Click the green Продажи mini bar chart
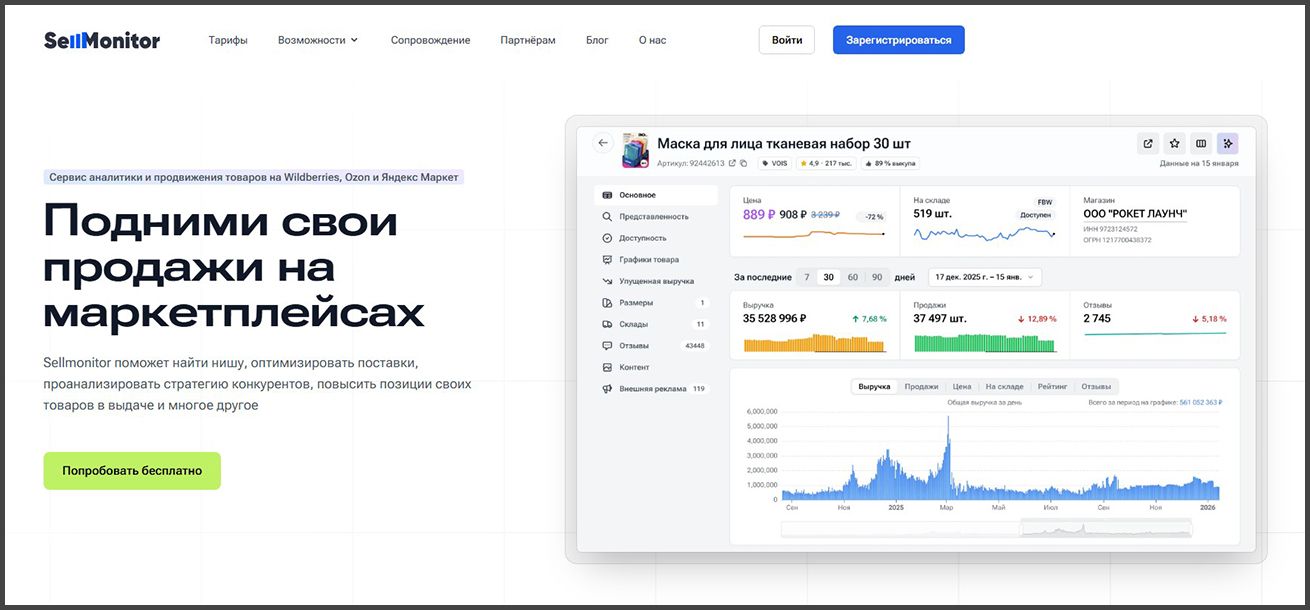1310x610 pixels. pos(985,343)
